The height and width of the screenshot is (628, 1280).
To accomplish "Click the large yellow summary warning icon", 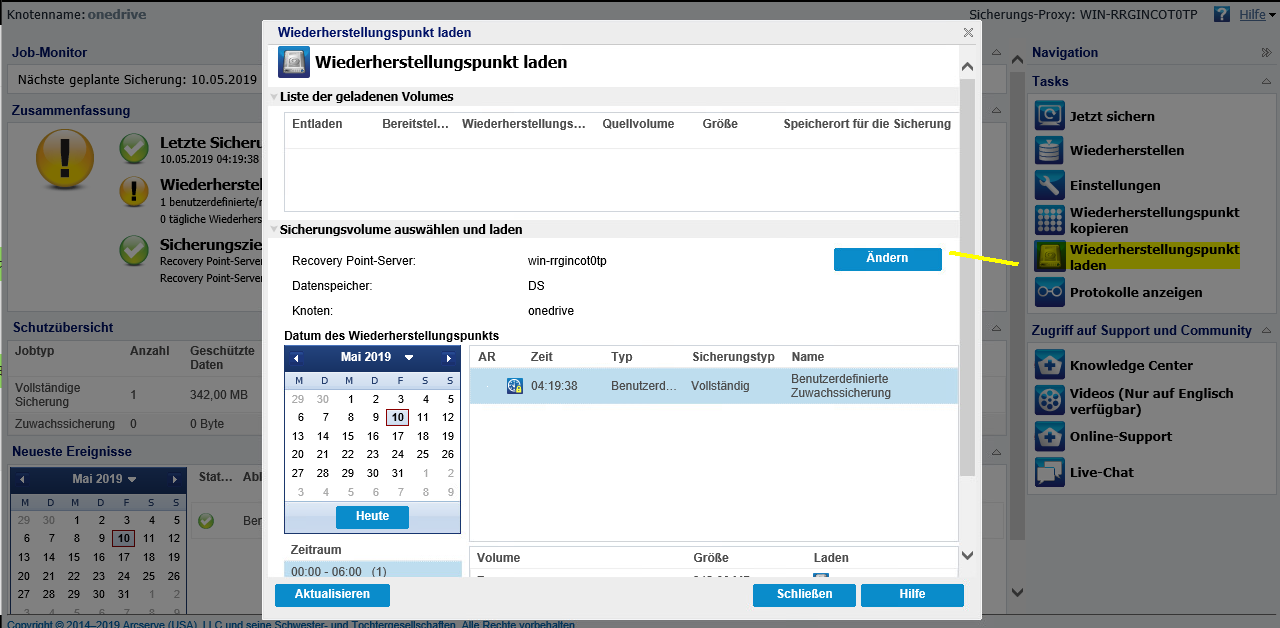I will pyautogui.click(x=65, y=161).
